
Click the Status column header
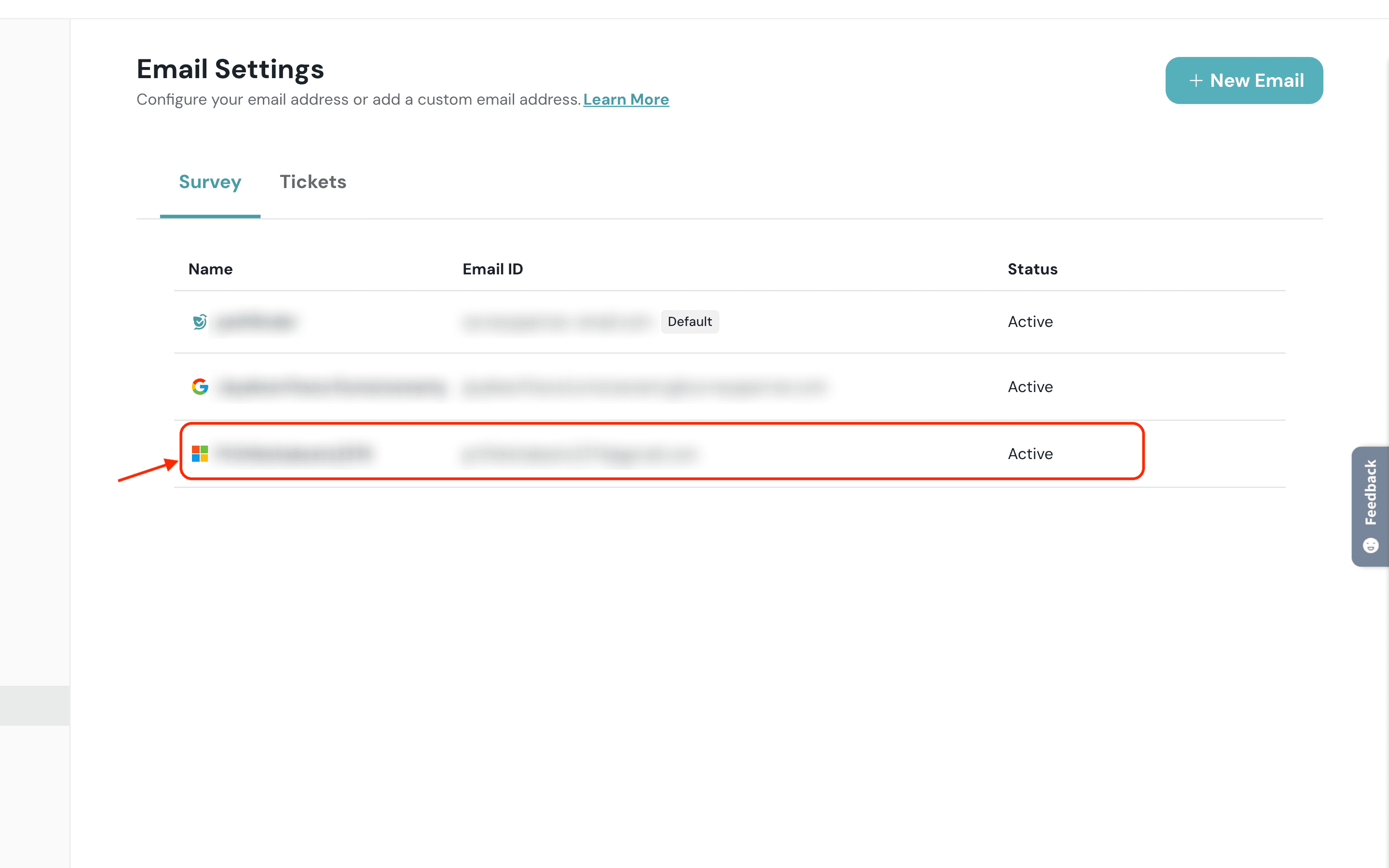coord(1032,269)
